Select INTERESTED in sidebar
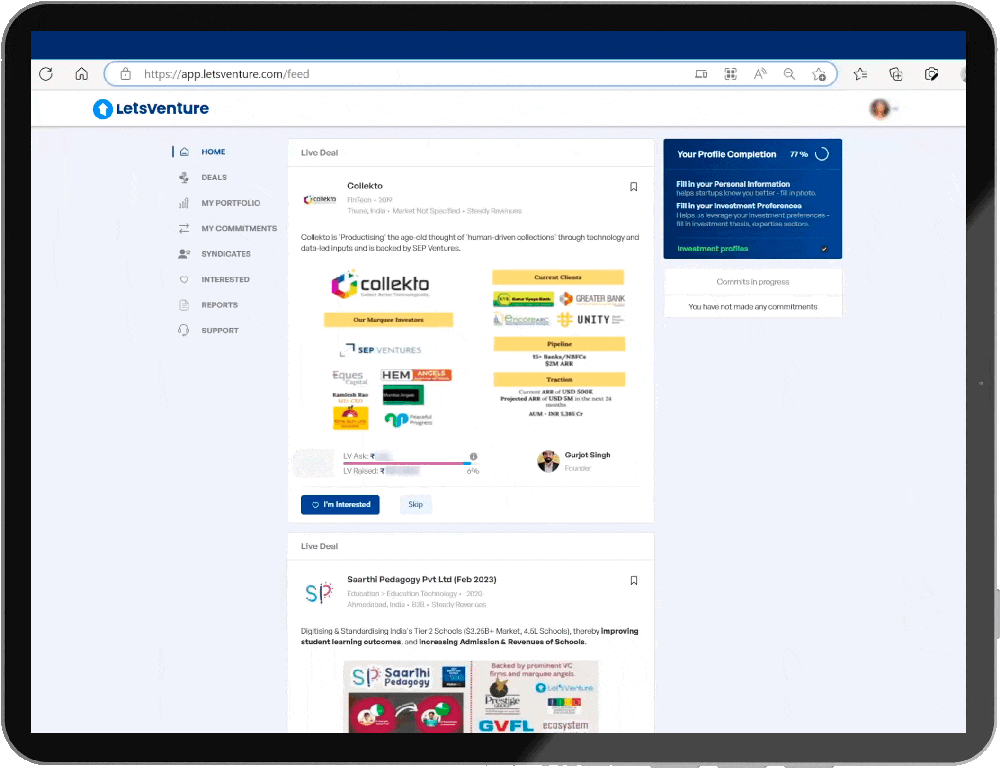The height and width of the screenshot is (768, 1000). (225, 279)
